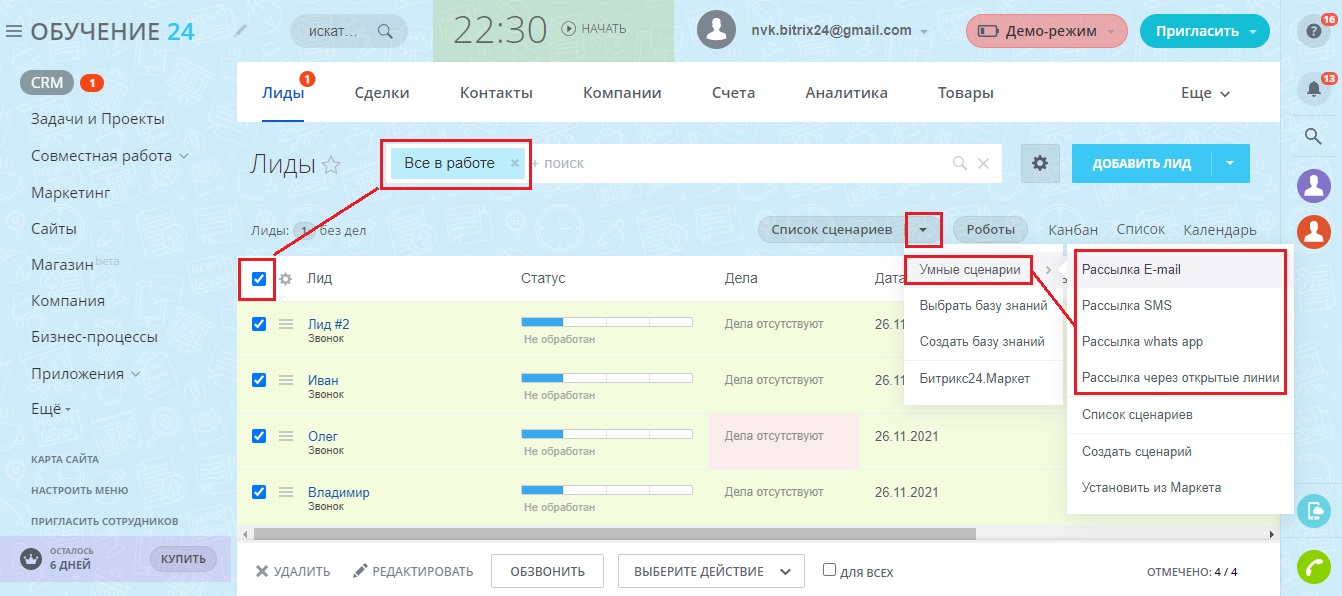Viewport: 1342px width, 596px height.
Task: Add Лиды page to favorites with star
Action: 331,166
